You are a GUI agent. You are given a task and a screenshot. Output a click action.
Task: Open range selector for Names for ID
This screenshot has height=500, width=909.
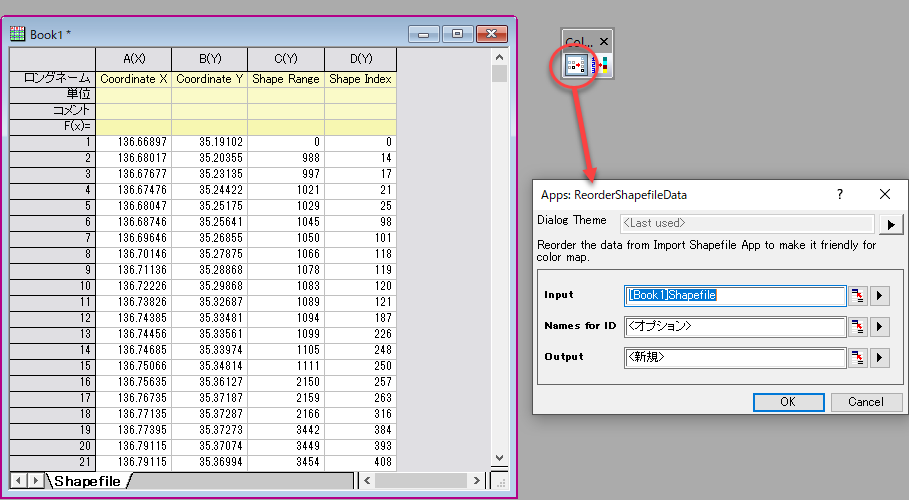(x=857, y=327)
